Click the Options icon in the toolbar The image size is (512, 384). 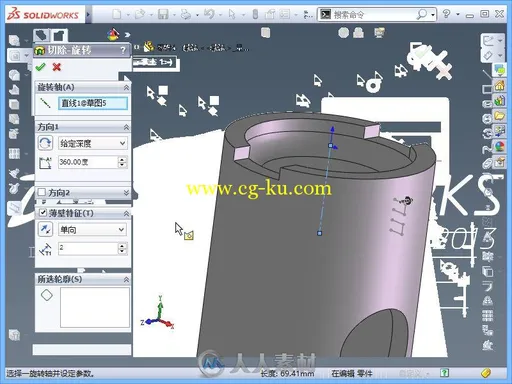pos(284,14)
